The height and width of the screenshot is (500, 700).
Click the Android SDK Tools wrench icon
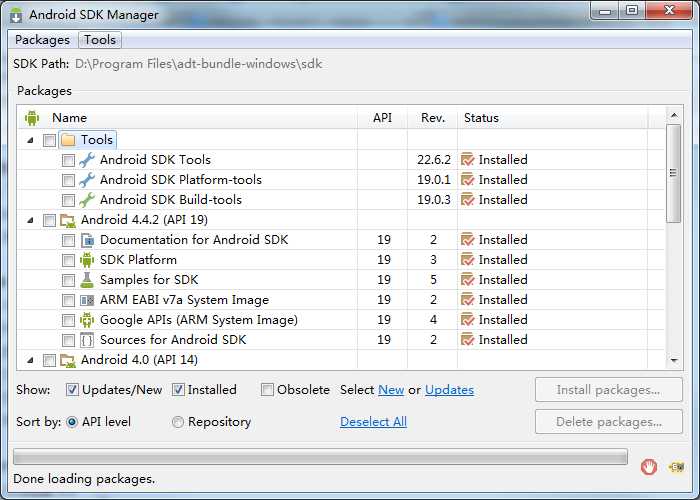(87, 160)
